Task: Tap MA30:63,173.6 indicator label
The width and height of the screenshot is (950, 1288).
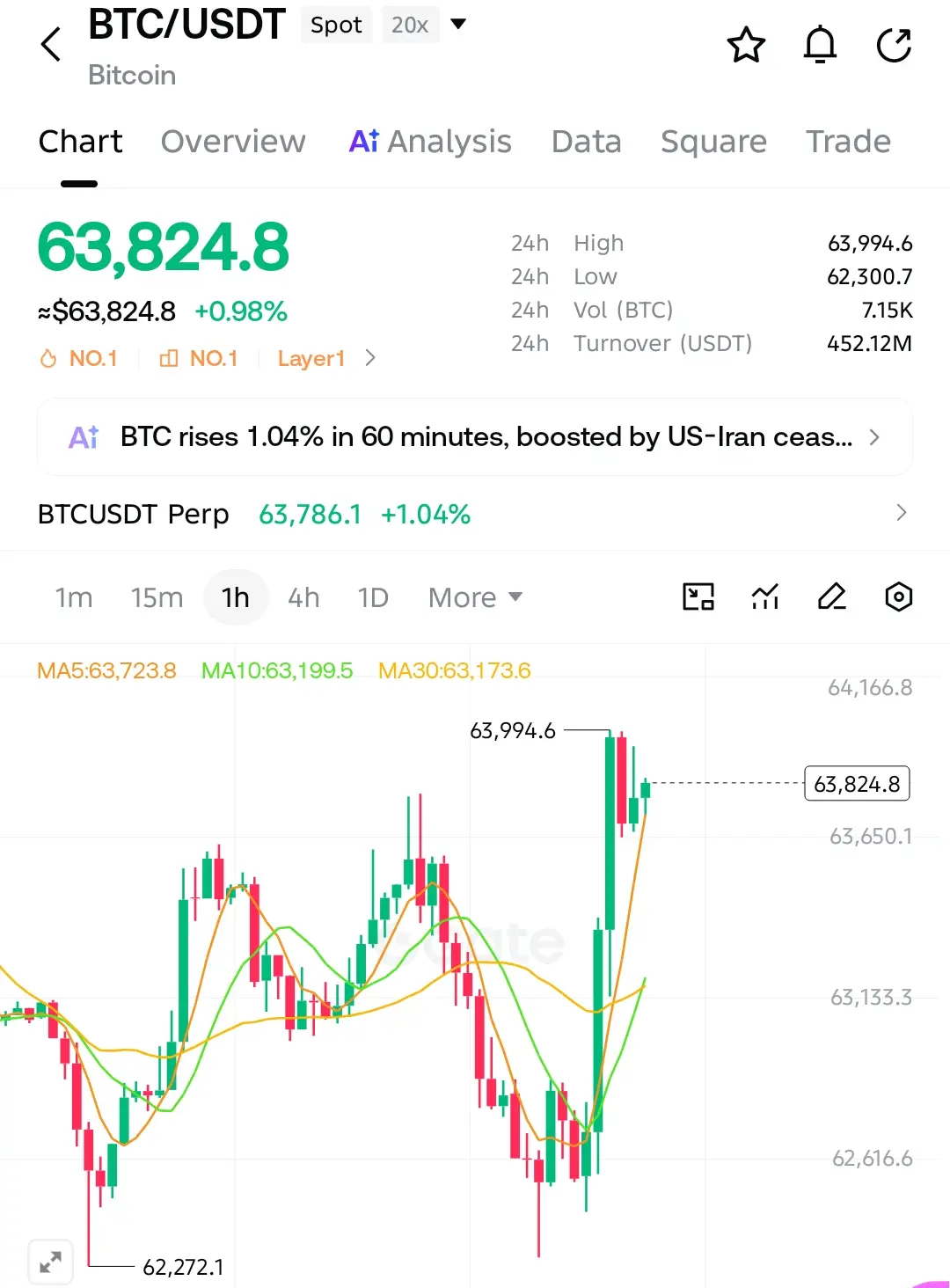Action: (455, 670)
